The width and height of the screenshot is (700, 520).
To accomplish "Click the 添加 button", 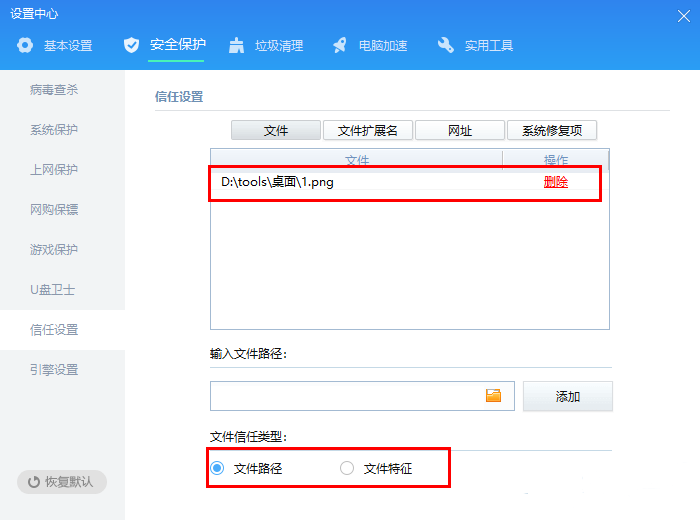I will click(x=568, y=396).
